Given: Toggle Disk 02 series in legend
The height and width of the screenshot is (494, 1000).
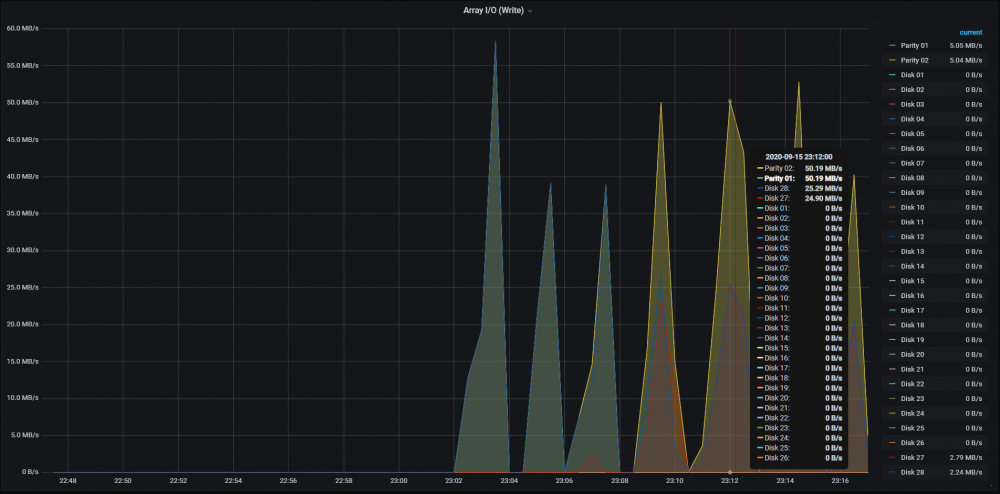Looking at the screenshot, I should coord(912,90).
